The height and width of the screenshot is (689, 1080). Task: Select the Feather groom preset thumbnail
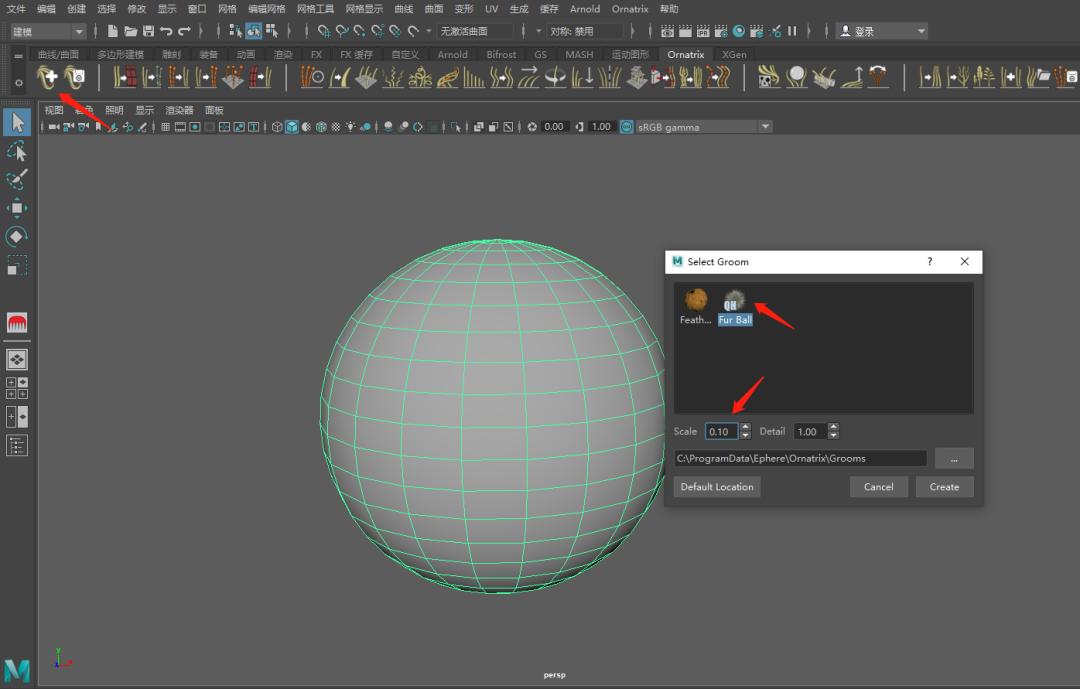pyautogui.click(x=695, y=299)
